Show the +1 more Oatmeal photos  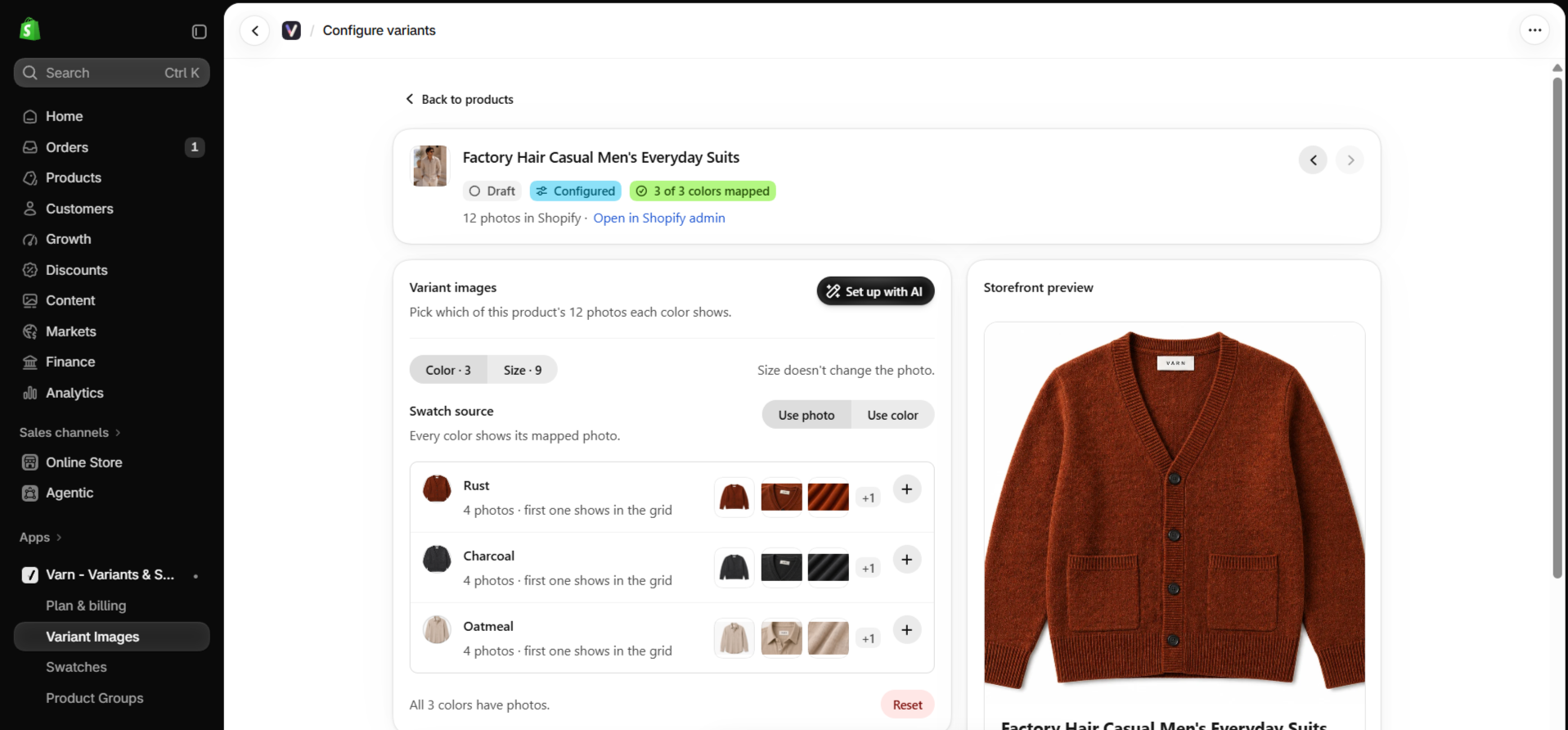click(868, 638)
